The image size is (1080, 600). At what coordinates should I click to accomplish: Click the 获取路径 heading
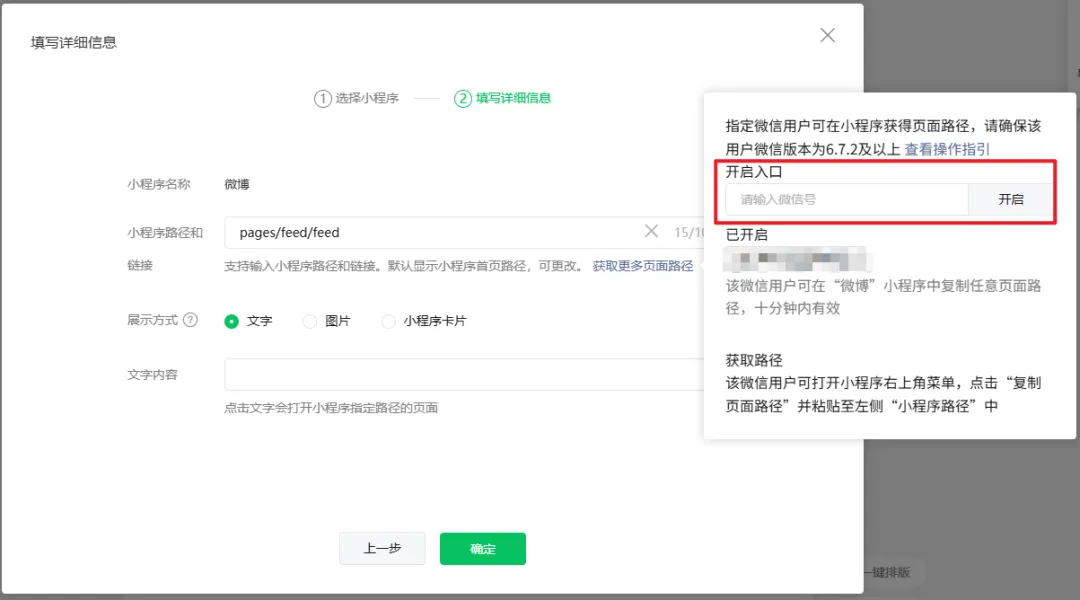[754, 360]
